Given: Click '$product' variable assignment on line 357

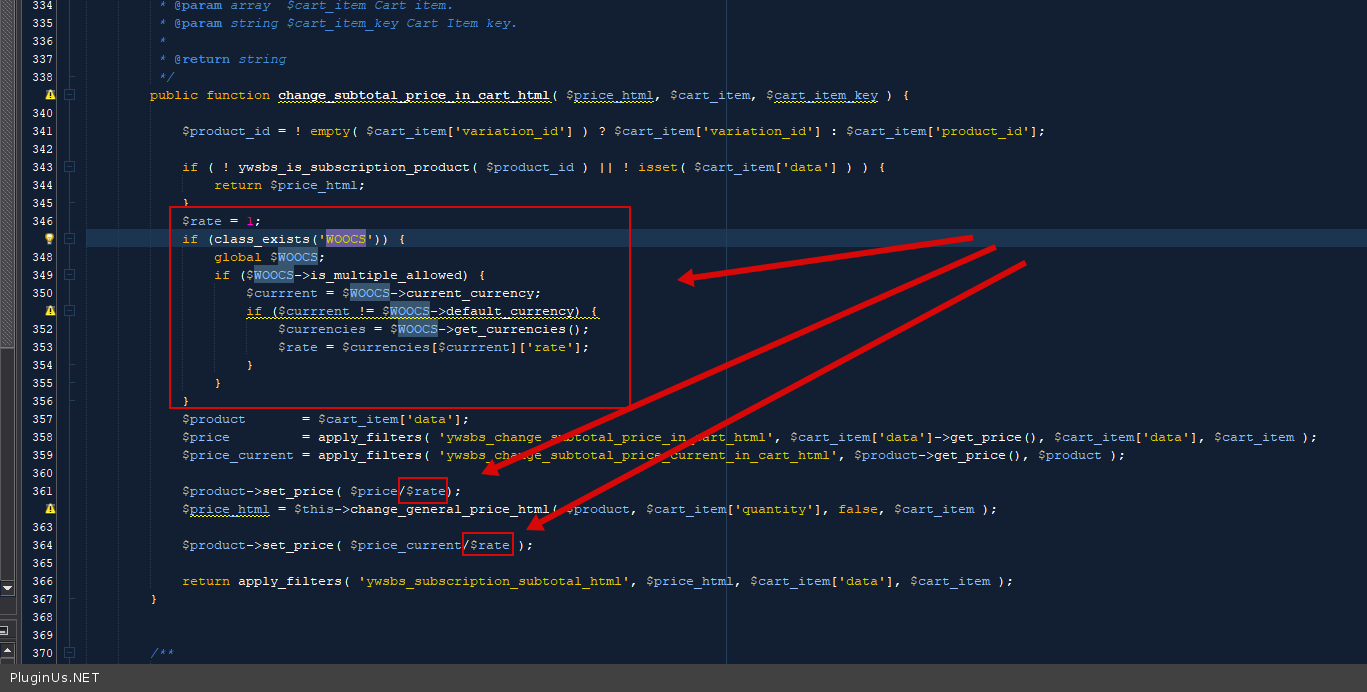Looking at the screenshot, I should point(214,419).
